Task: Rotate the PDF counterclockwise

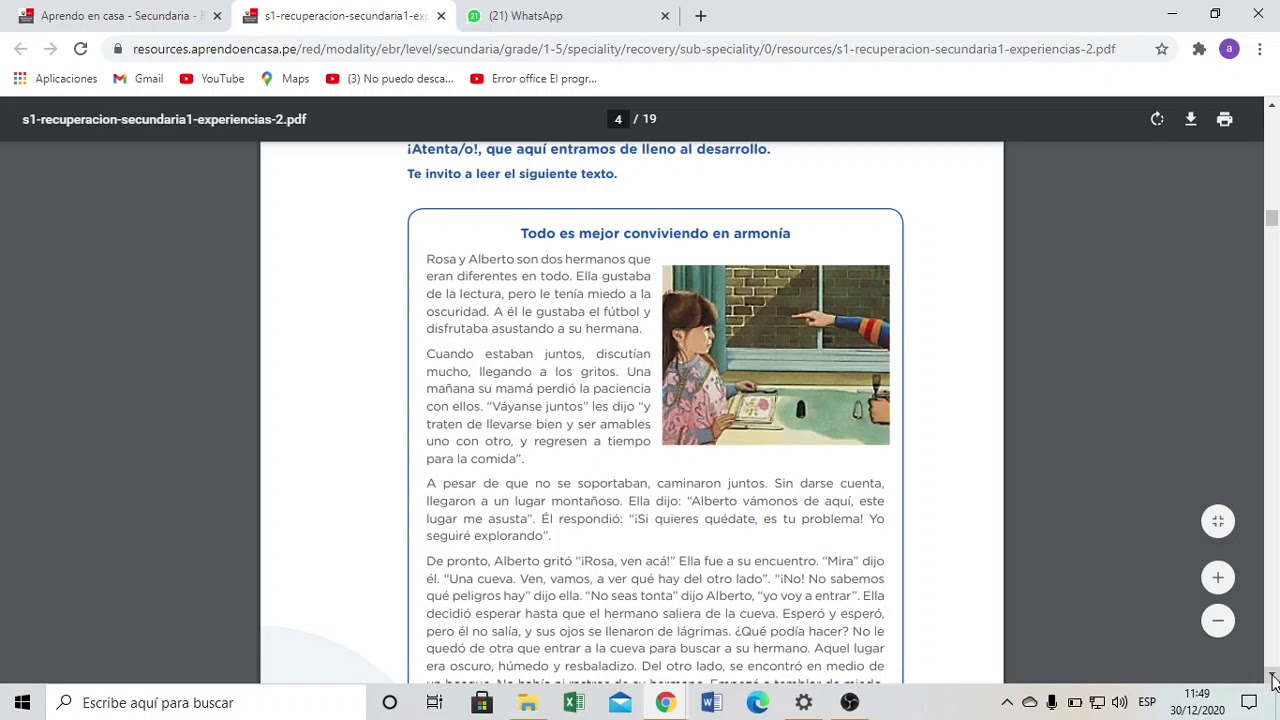Action: (x=1157, y=119)
